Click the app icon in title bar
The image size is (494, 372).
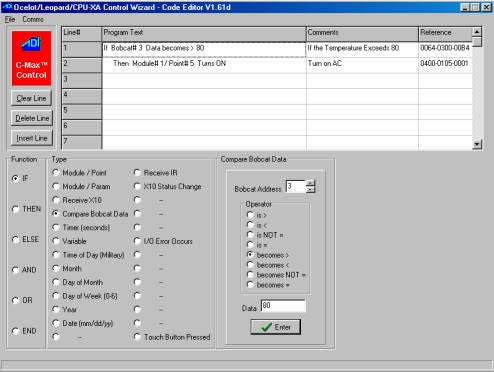7,7
